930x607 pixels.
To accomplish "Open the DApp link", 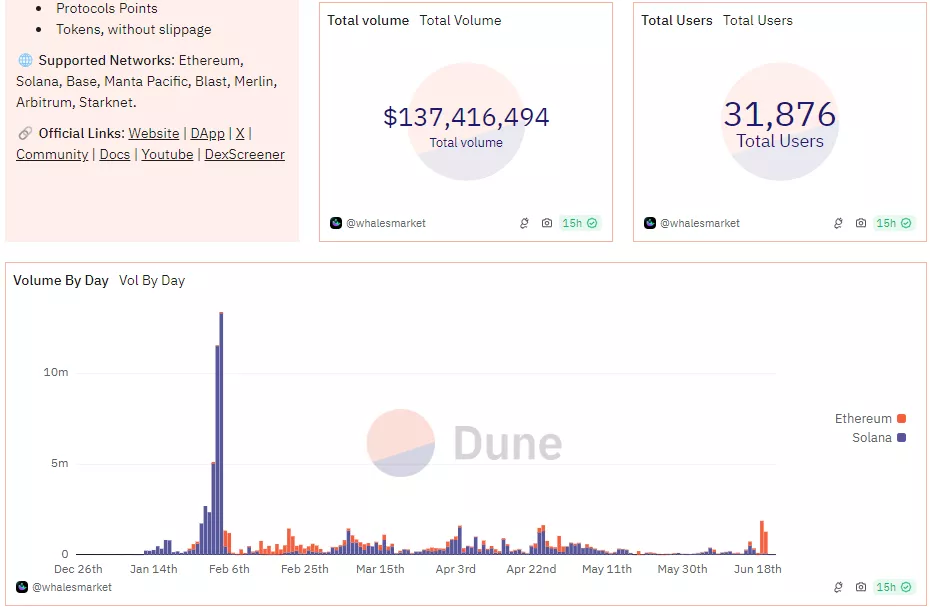I will tap(207, 133).
